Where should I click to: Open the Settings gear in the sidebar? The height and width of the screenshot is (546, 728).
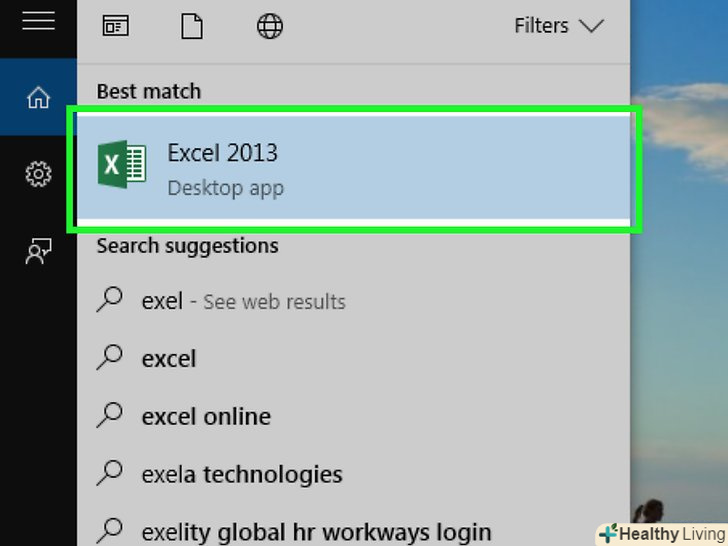(38, 174)
